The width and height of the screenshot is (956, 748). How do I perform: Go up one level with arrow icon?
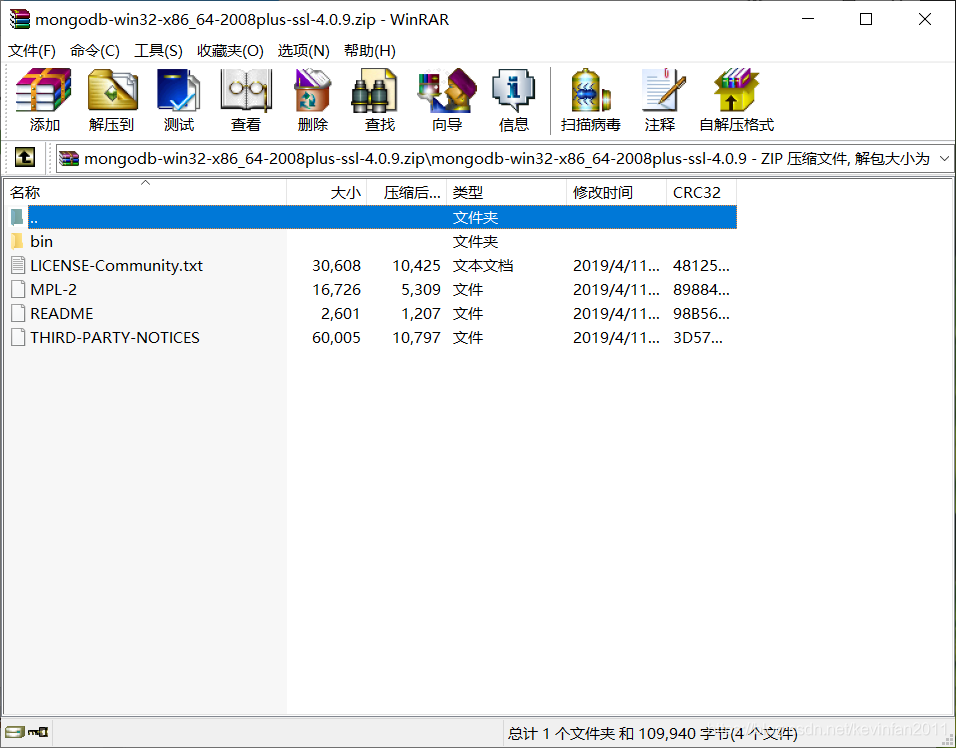(24, 158)
